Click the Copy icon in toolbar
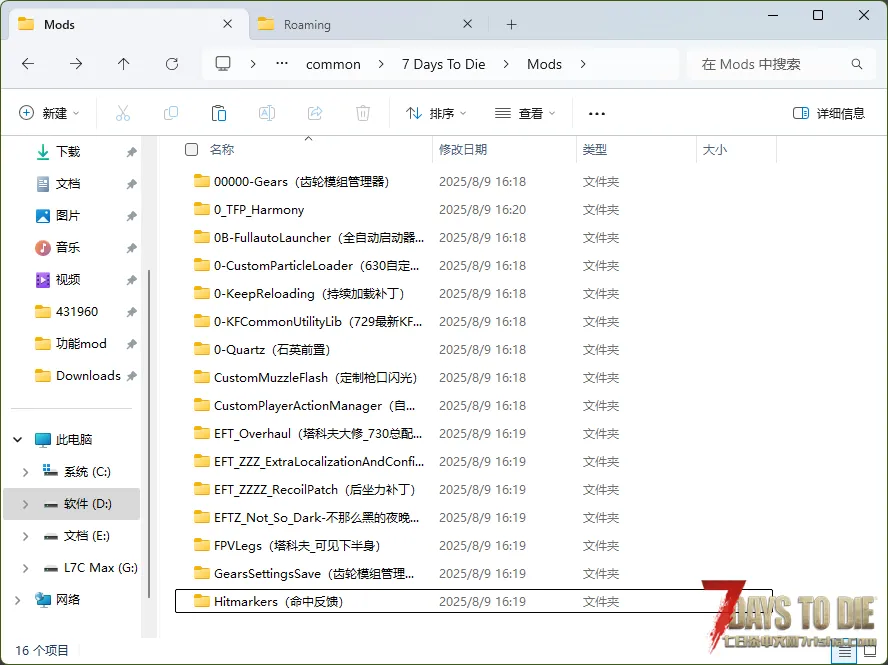The image size is (888, 665). click(171, 113)
